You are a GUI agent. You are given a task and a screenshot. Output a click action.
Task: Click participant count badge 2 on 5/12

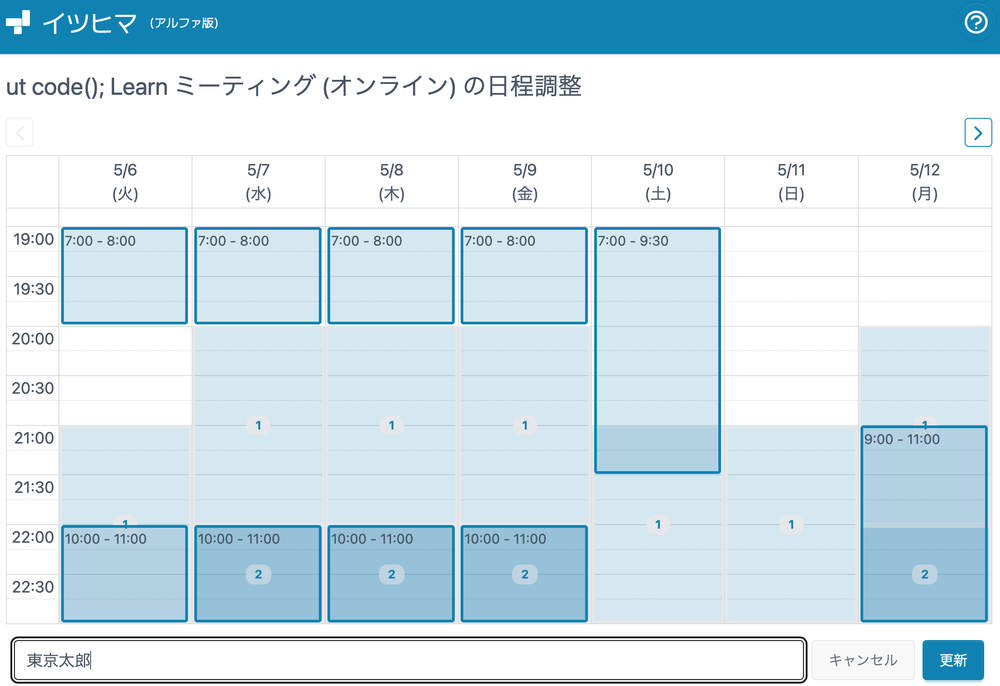[924, 574]
